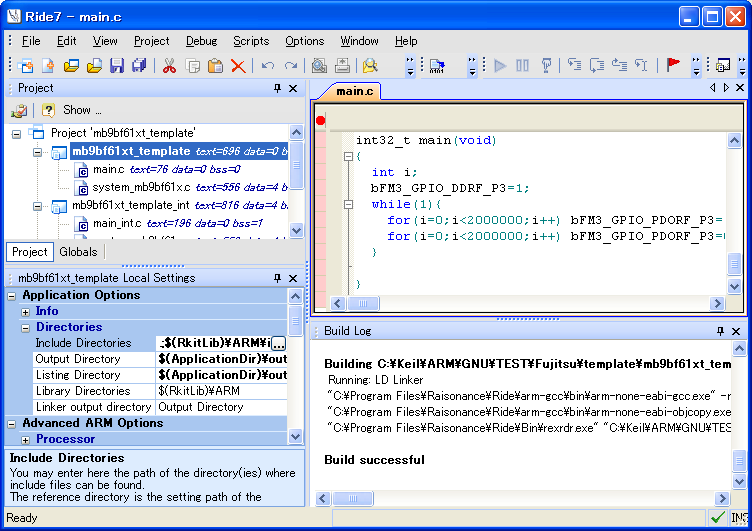752x531 pixels.
Task: Collapse the mb9bf61xt_template application node
Action: (37, 152)
